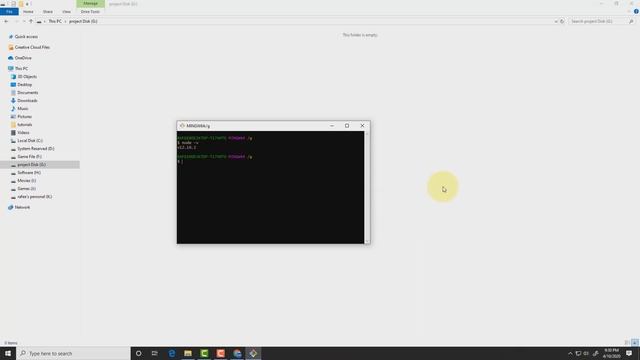This screenshot has height=360, width=640.
Task: Select Local Disk (C:) in sidebar
Action: [30, 140]
